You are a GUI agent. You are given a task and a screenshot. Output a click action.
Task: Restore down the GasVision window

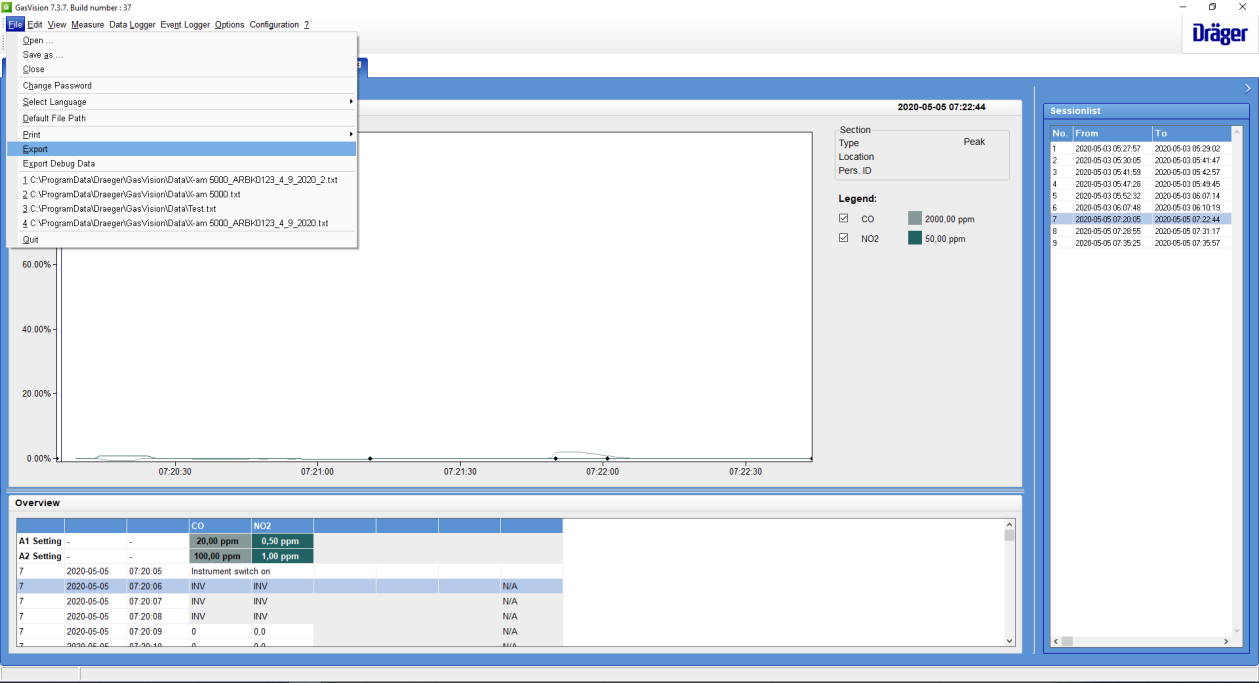pyautogui.click(x=1212, y=7)
